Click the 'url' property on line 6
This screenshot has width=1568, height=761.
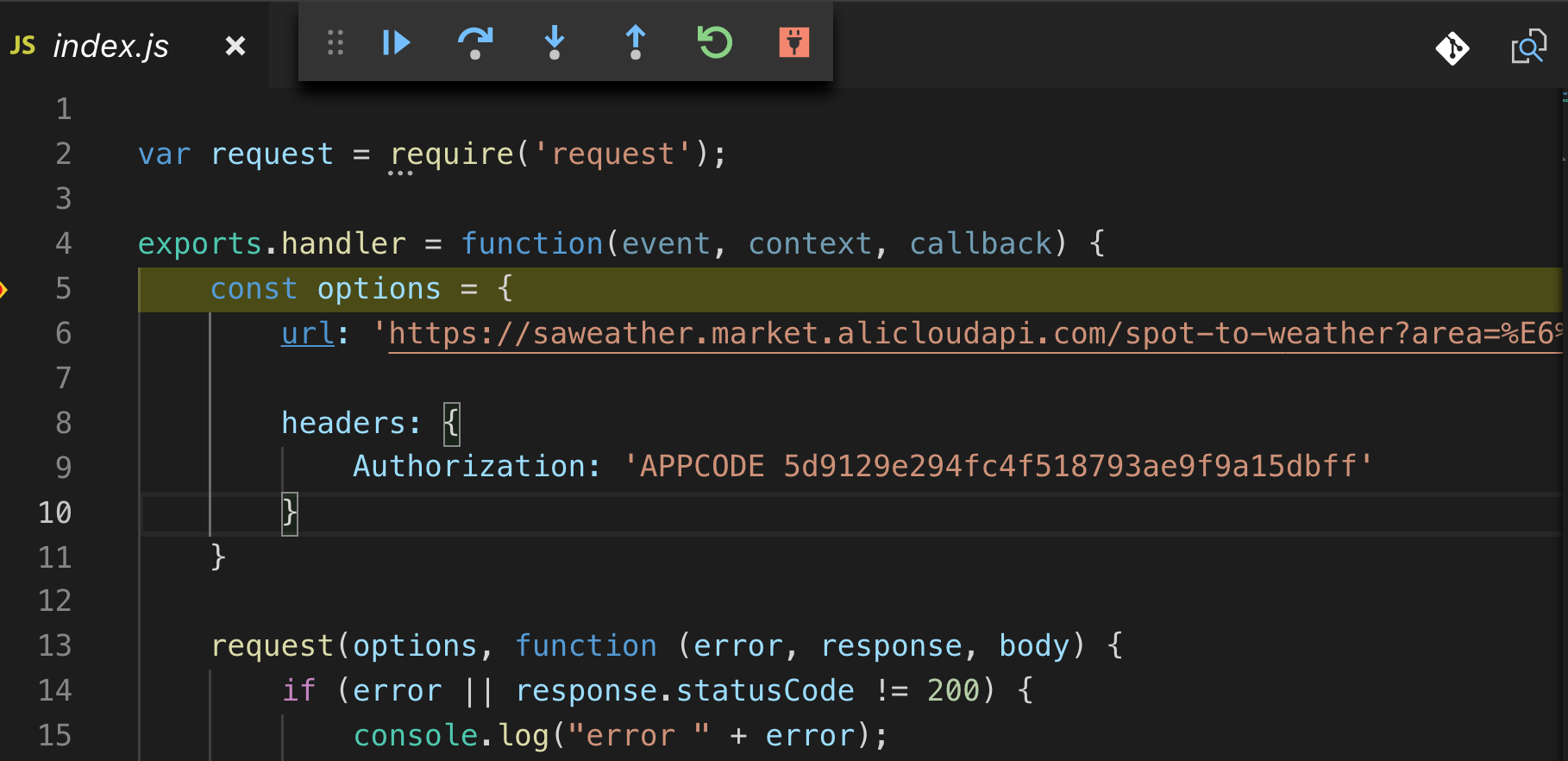tap(308, 334)
